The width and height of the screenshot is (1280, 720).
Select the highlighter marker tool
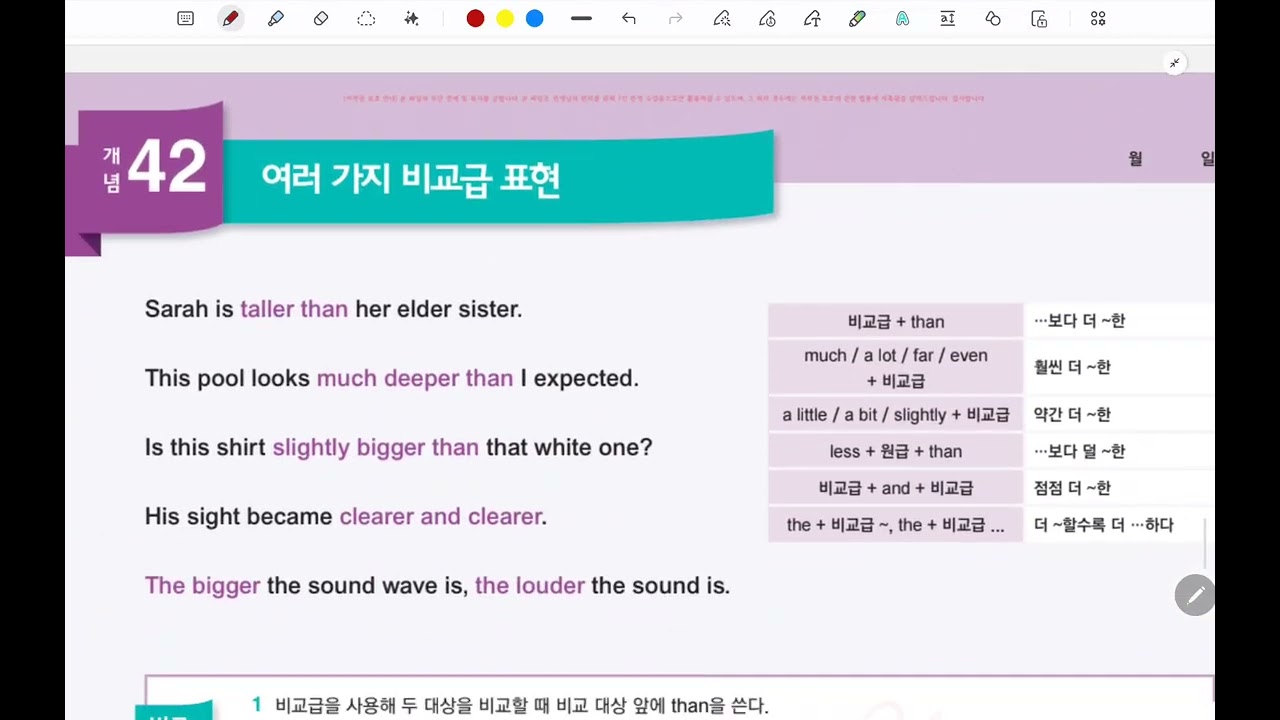[x=276, y=18]
